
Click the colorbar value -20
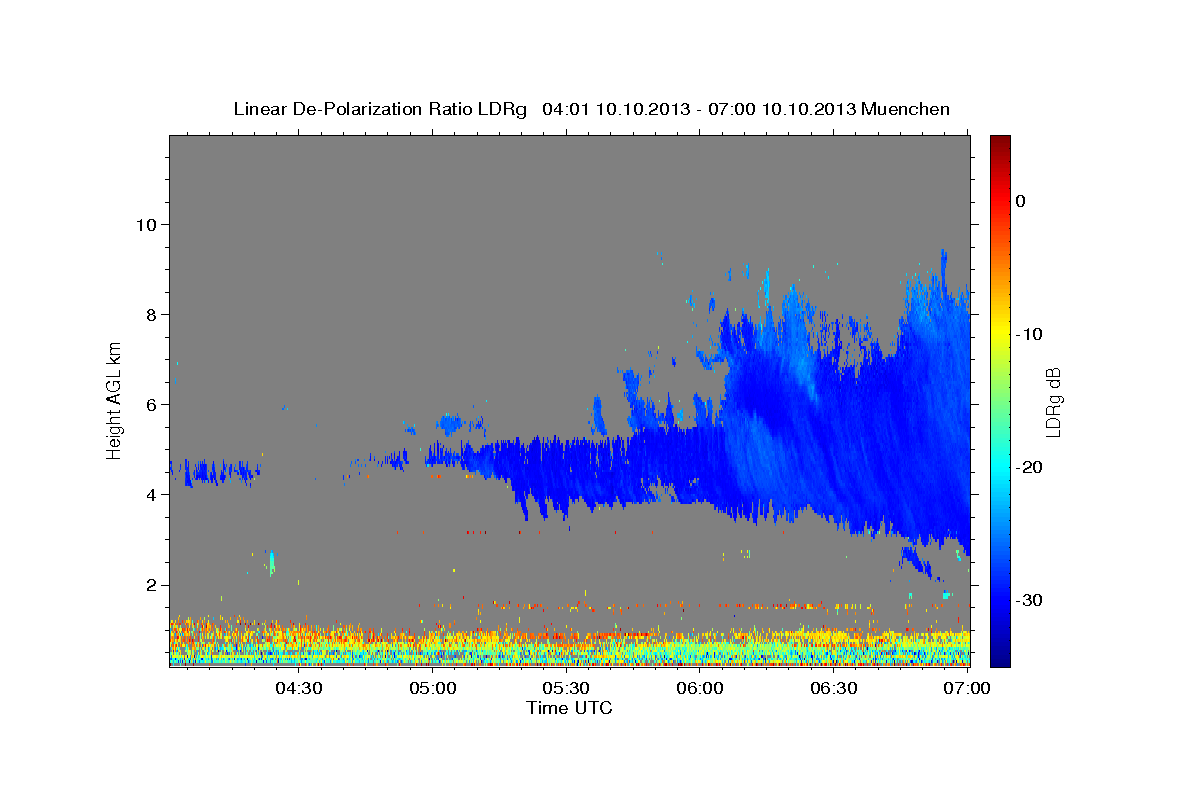1030,467
